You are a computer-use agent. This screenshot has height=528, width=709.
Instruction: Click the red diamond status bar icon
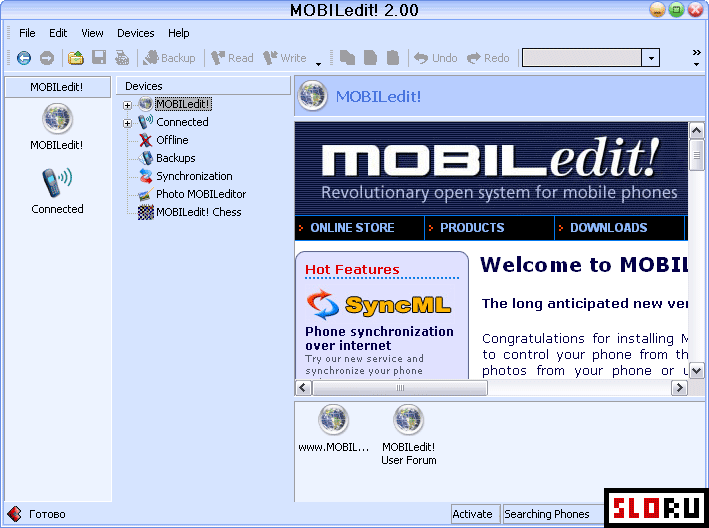point(14,514)
